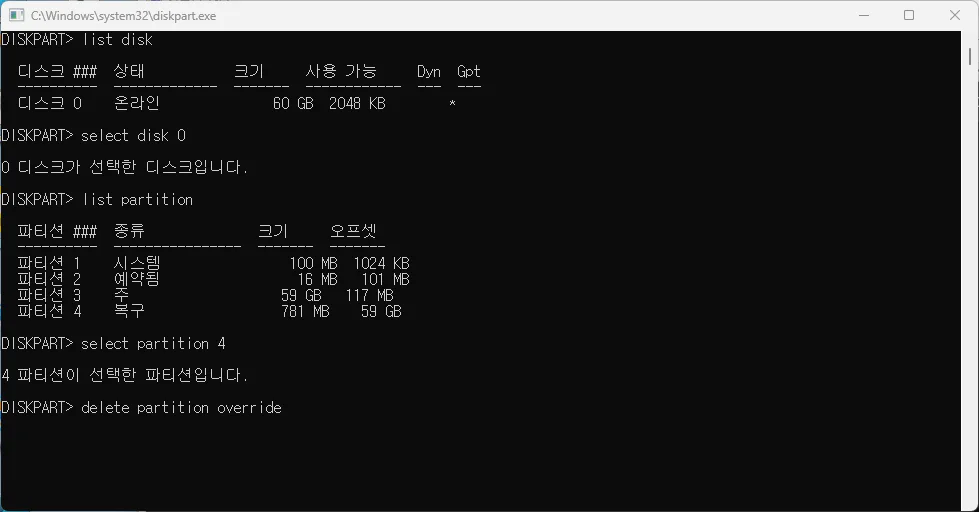The image size is (979, 512).
Task: Click the '100 MB' partition size
Action: point(313,263)
